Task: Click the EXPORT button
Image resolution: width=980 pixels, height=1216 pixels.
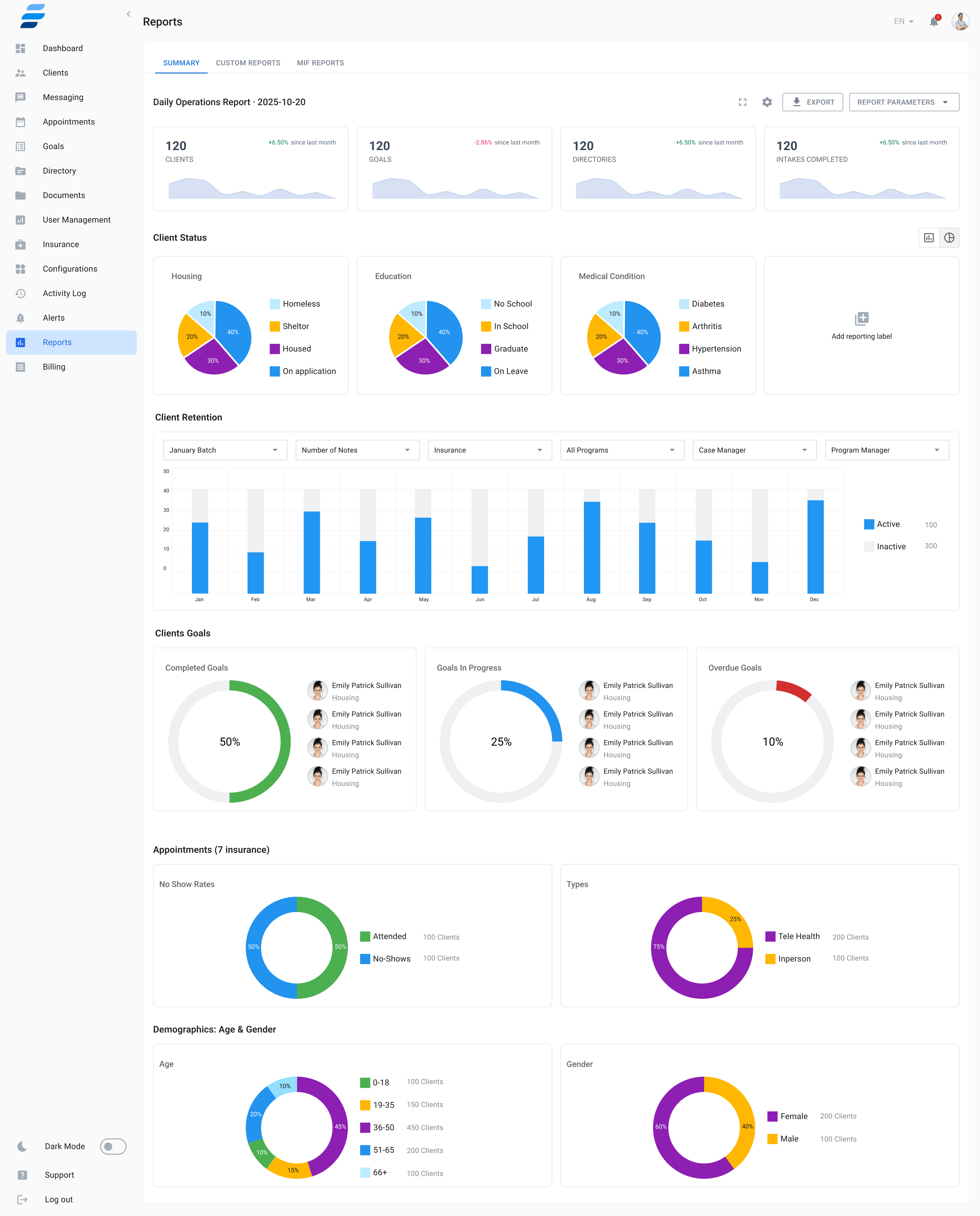Action: click(x=812, y=102)
